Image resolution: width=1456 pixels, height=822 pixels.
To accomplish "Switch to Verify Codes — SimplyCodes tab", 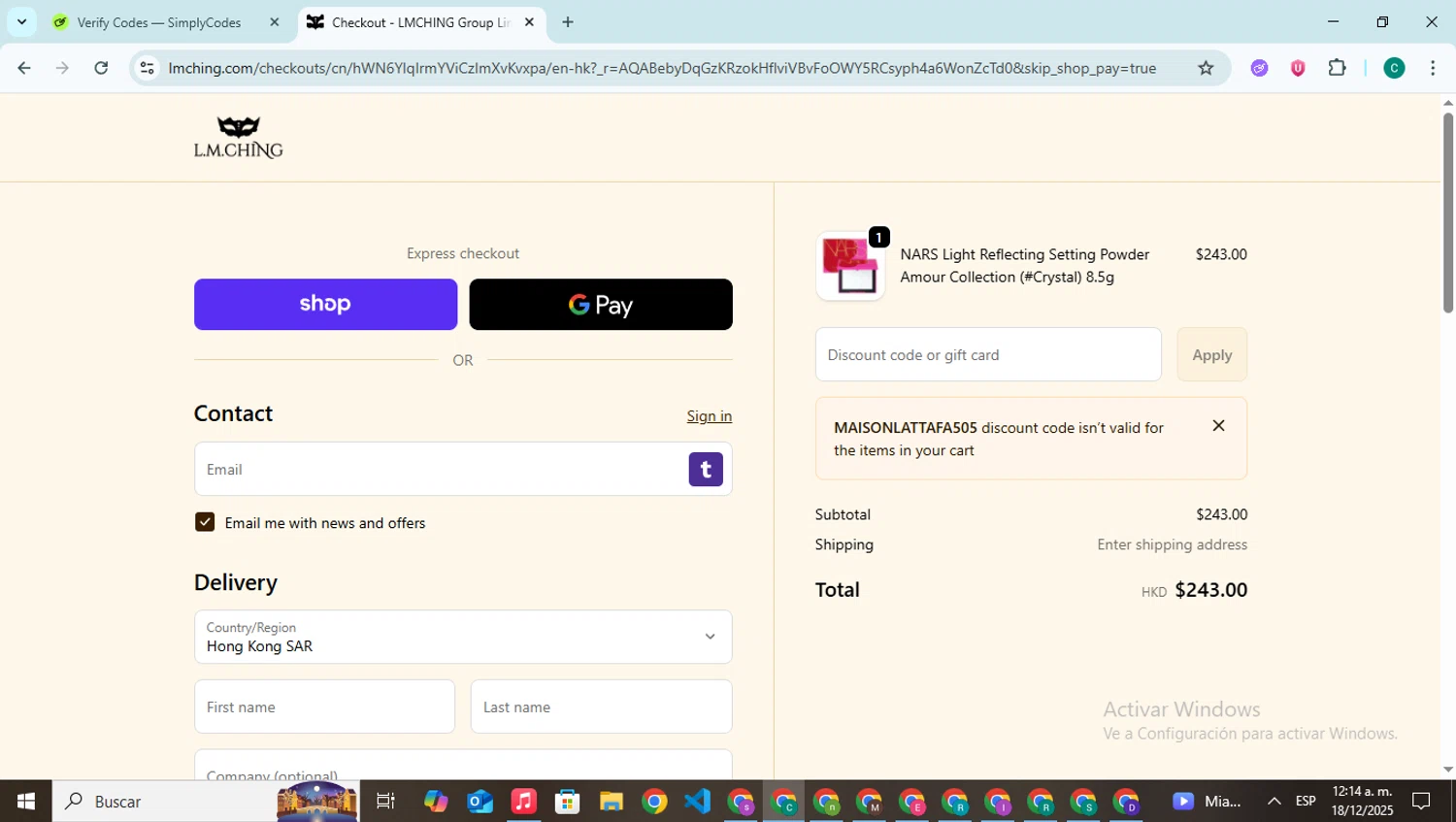I will point(159,22).
